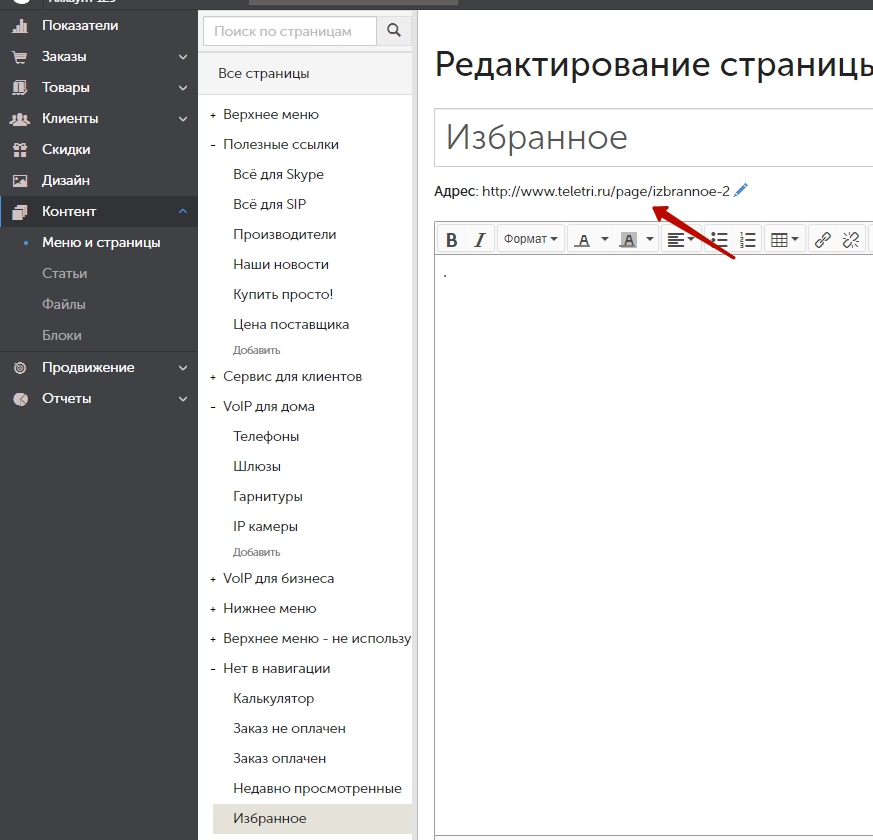The width and height of the screenshot is (873, 840).
Task: Open the text alignment menu
Action: [x=680, y=240]
